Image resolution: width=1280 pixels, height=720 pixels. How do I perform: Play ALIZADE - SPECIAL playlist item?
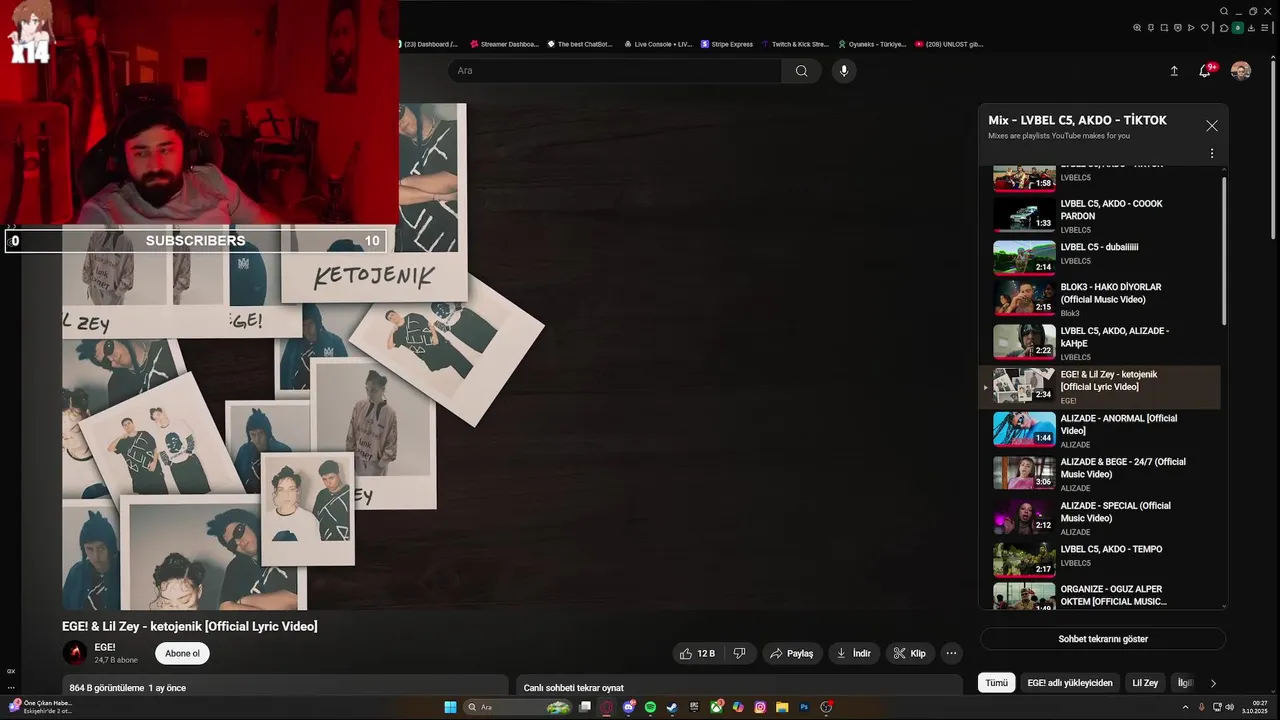point(1099,519)
